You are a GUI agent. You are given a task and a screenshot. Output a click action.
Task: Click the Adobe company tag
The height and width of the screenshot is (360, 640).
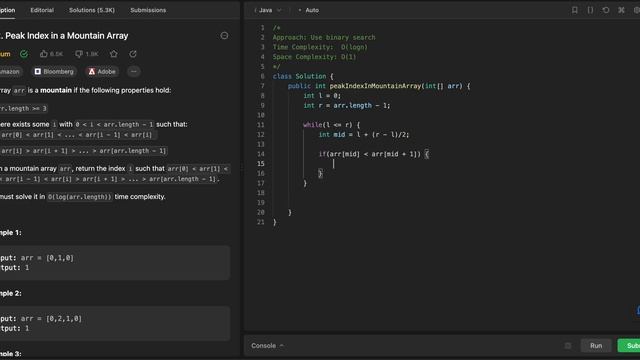click(102, 71)
